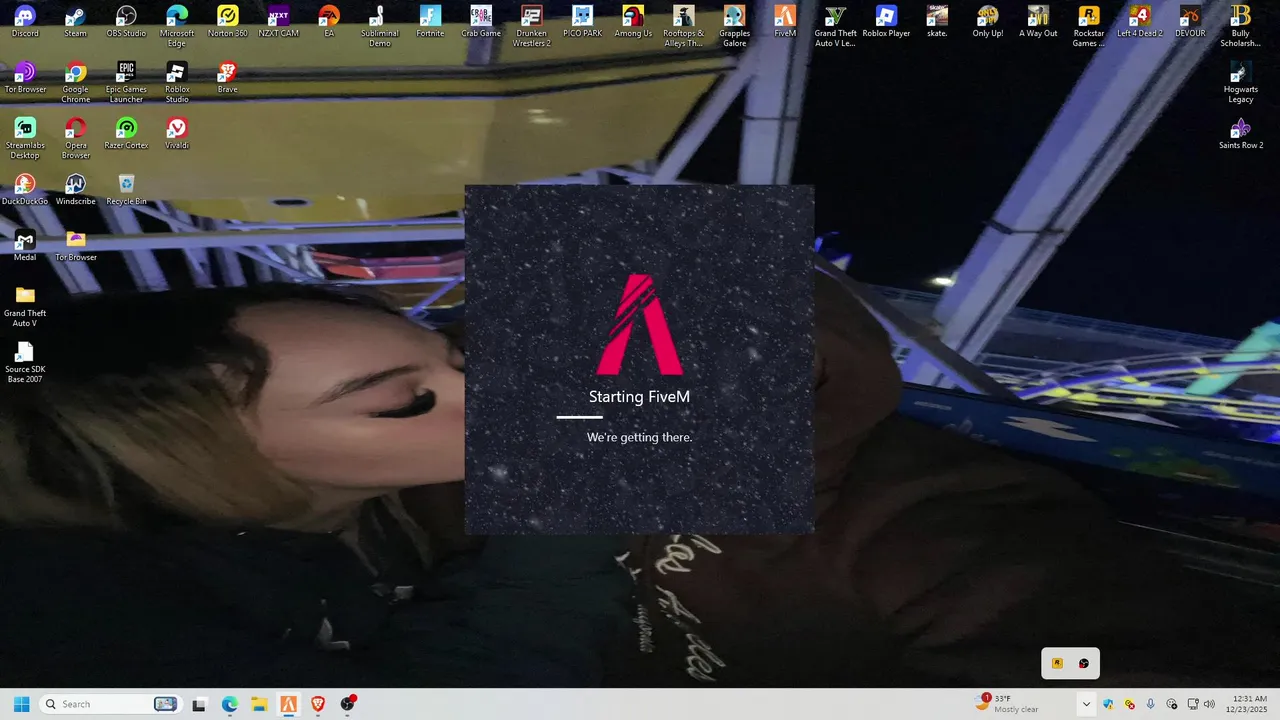
Task: Launch Fortnite from the desktop
Action: coord(430,22)
